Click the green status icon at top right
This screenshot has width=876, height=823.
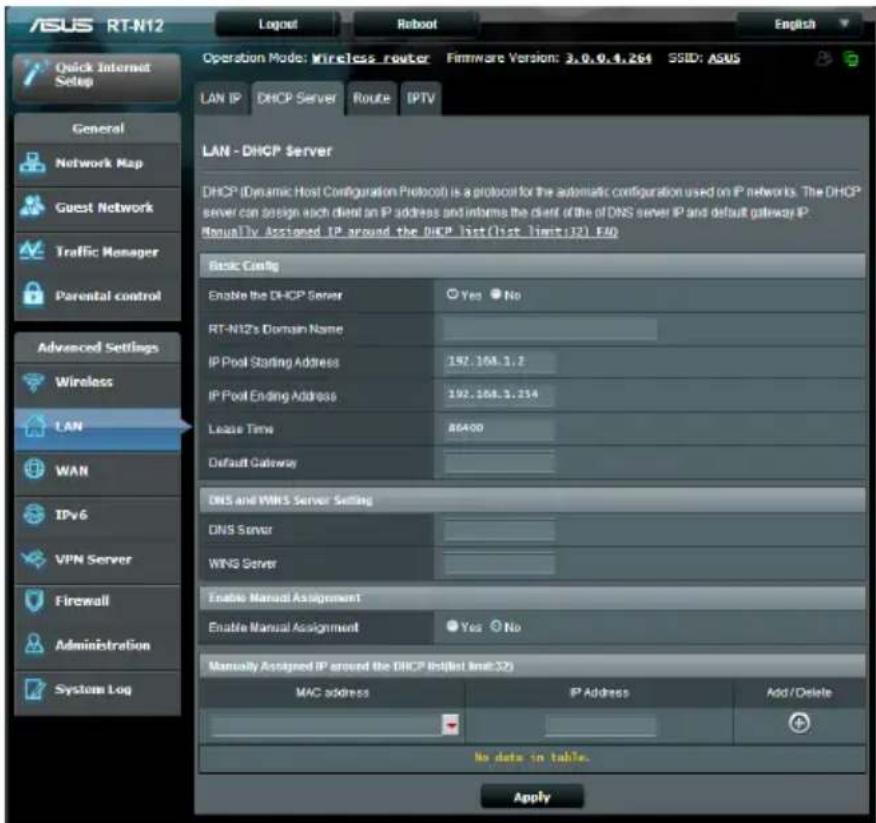[850, 58]
